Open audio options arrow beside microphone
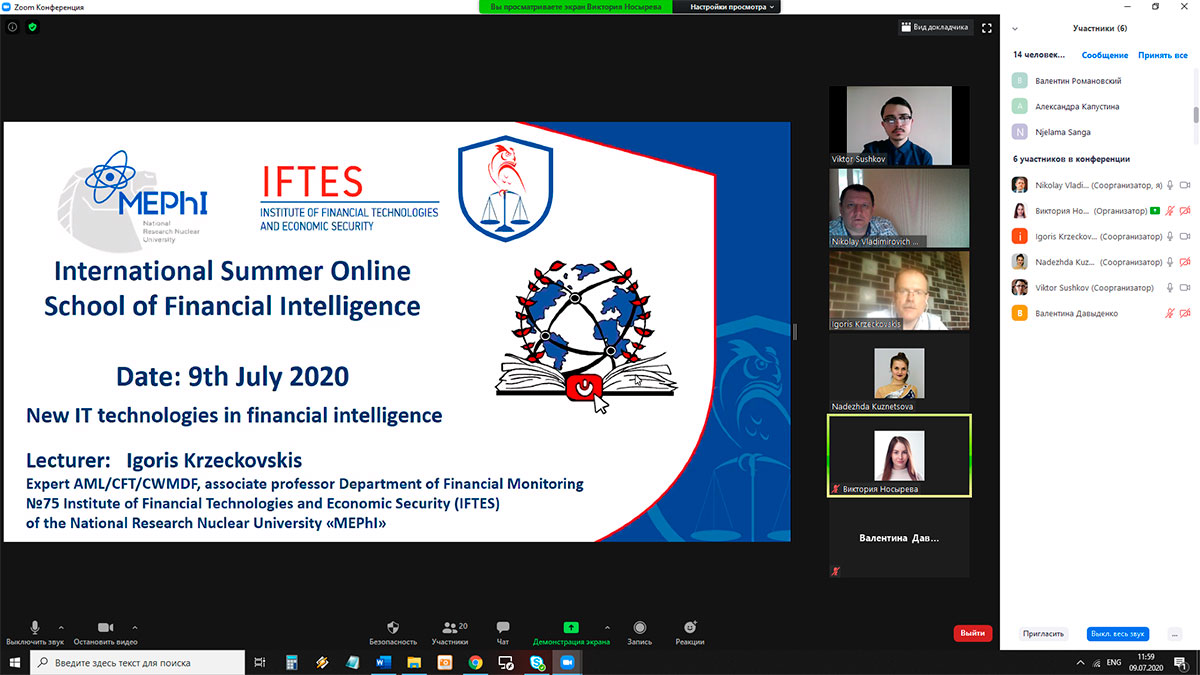 (x=61, y=627)
